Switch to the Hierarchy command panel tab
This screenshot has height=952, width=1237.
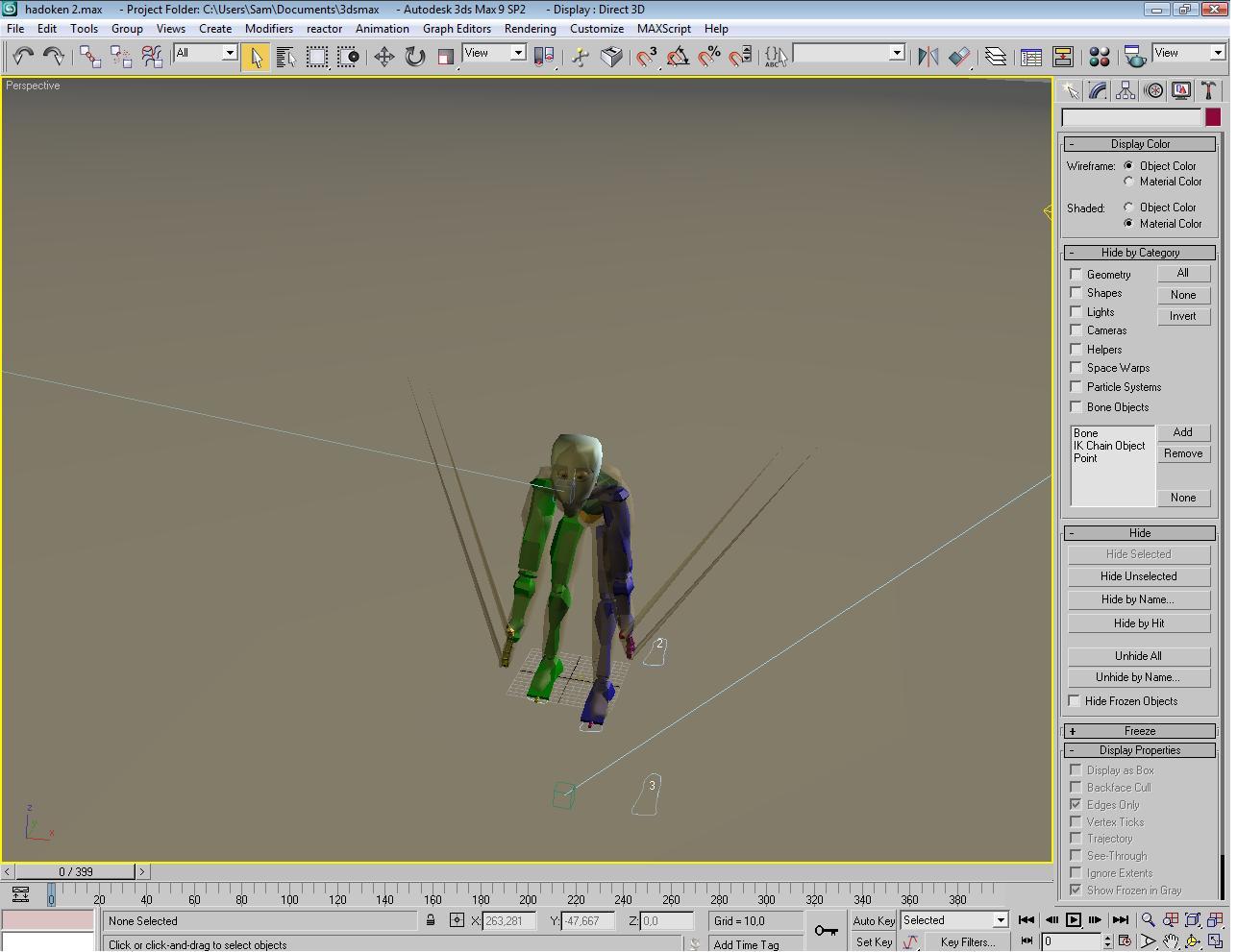(x=1126, y=91)
